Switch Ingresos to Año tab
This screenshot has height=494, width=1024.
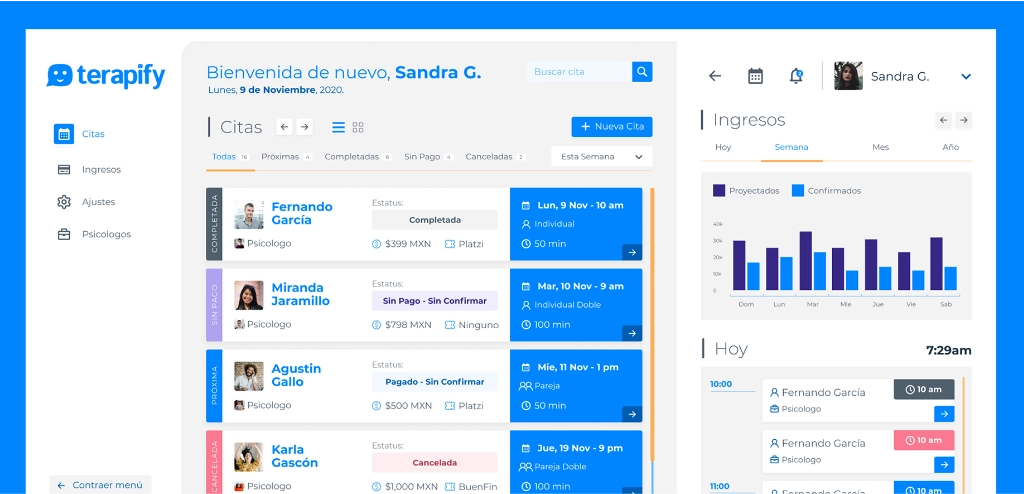(950, 147)
